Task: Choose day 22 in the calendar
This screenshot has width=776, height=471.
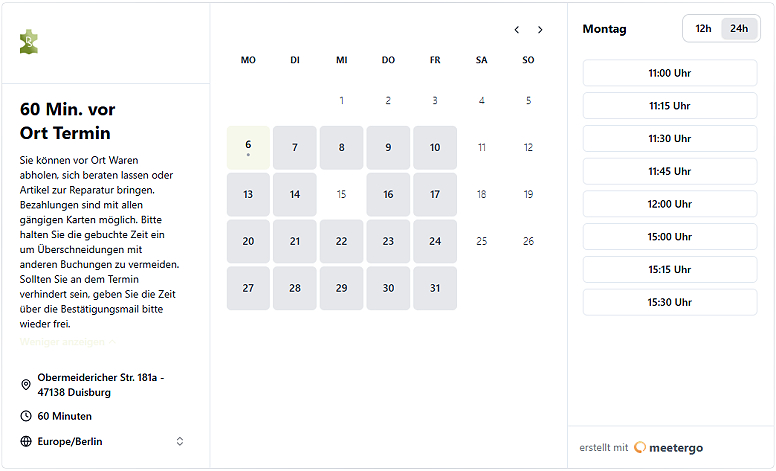Action: coord(341,241)
